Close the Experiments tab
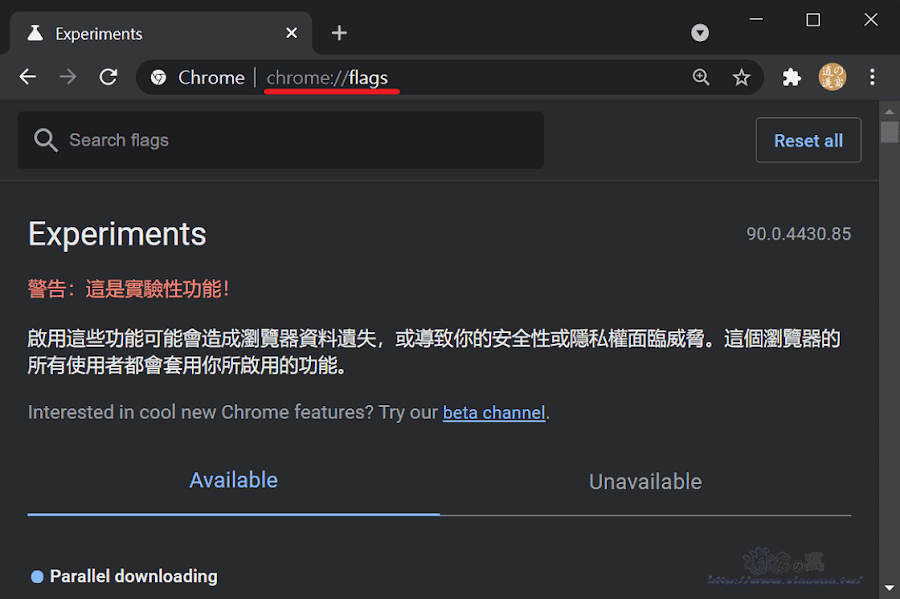 [292, 33]
